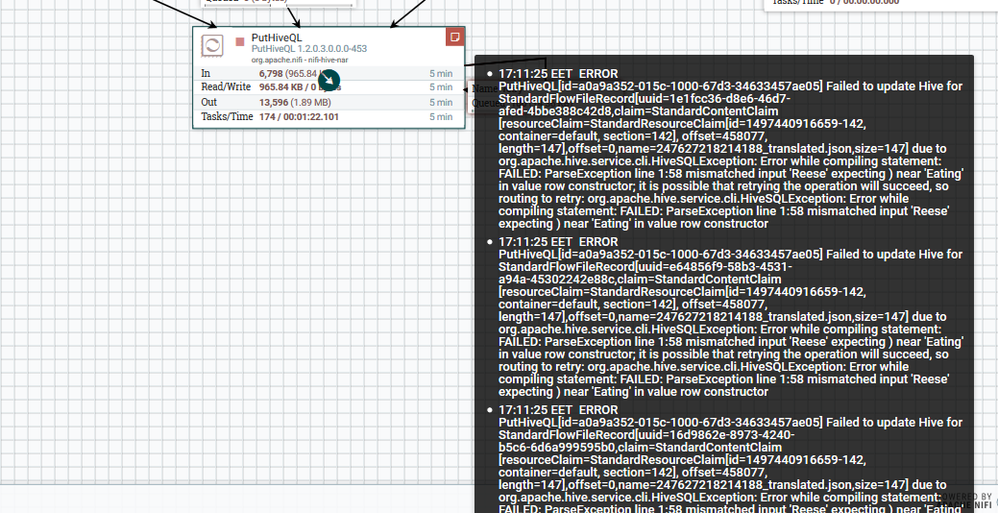Click the 5 min label in Tasks/Time row
The height and width of the screenshot is (513, 998).
[x=440, y=117]
